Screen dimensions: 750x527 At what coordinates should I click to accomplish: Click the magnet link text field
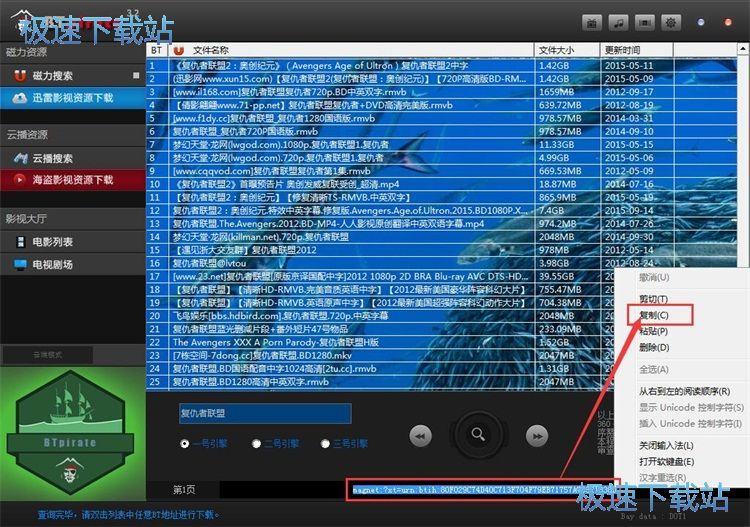pyautogui.click(x=481, y=490)
